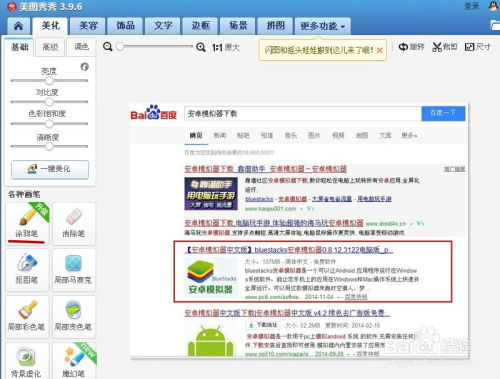Click the QQ penguin icon top right
This screenshot has width=500, height=379.
(494, 6)
